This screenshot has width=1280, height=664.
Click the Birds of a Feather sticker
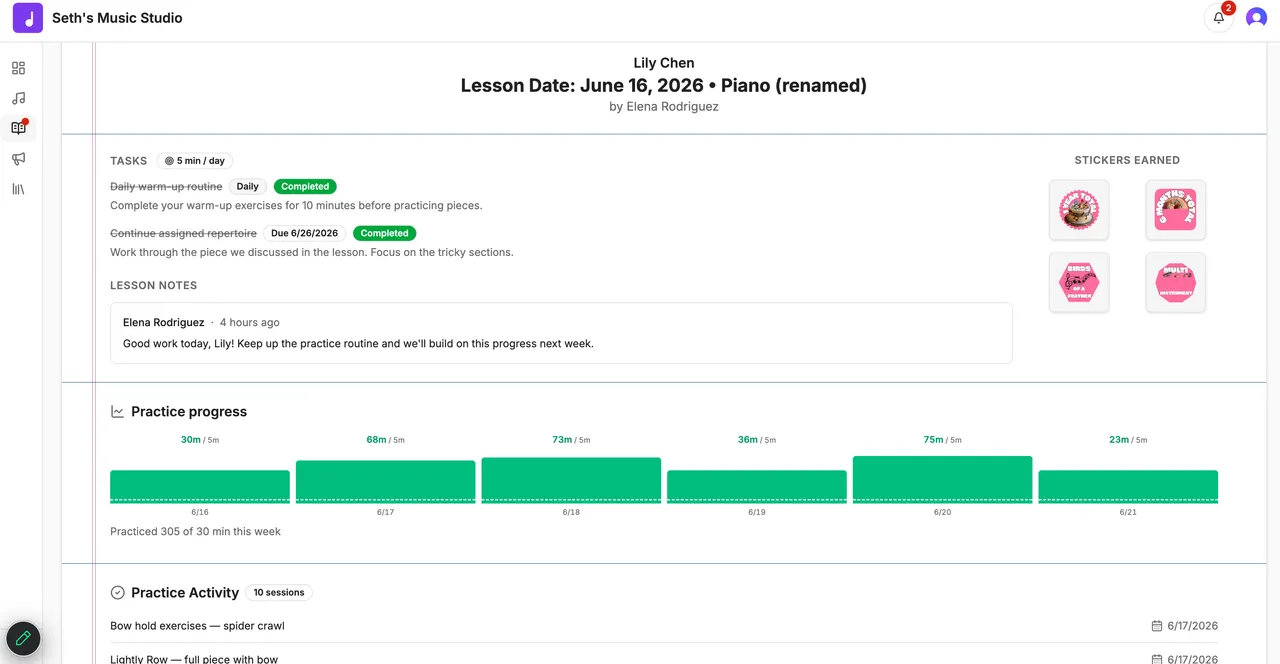[x=1079, y=282]
